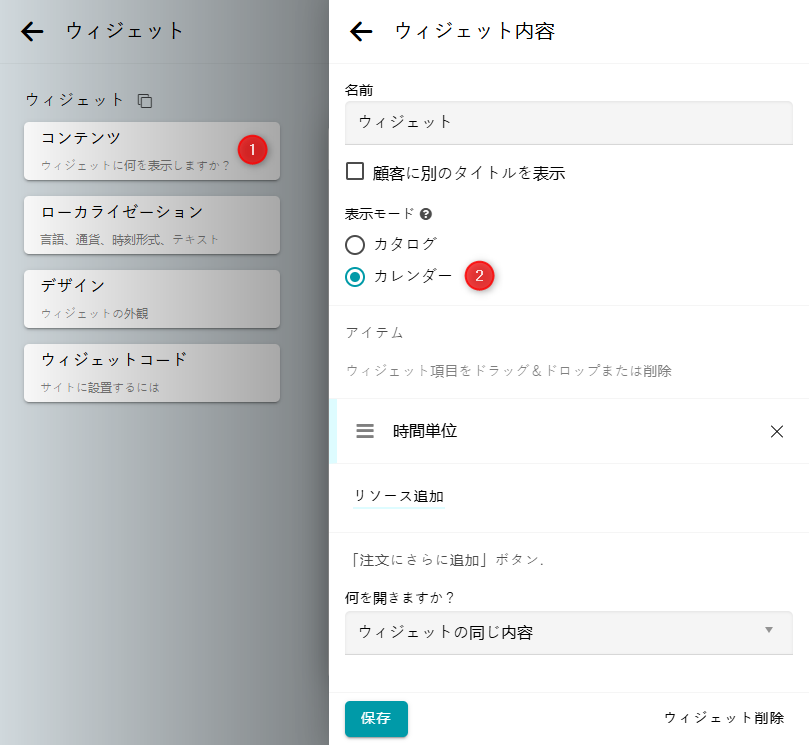The height and width of the screenshot is (745, 809).
Task: Click ウィジェット削除 link
Action: tap(724, 718)
